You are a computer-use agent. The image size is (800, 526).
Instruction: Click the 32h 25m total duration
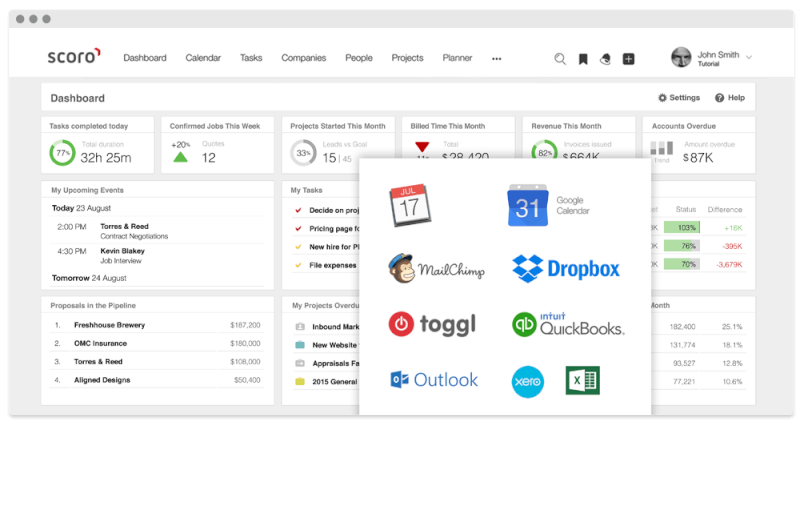[106, 158]
